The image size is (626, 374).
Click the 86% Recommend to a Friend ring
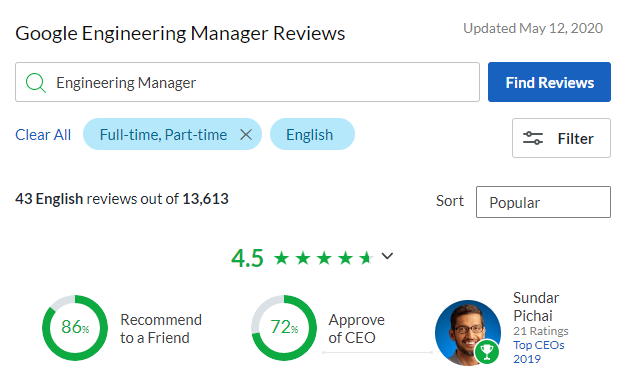(75, 328)
